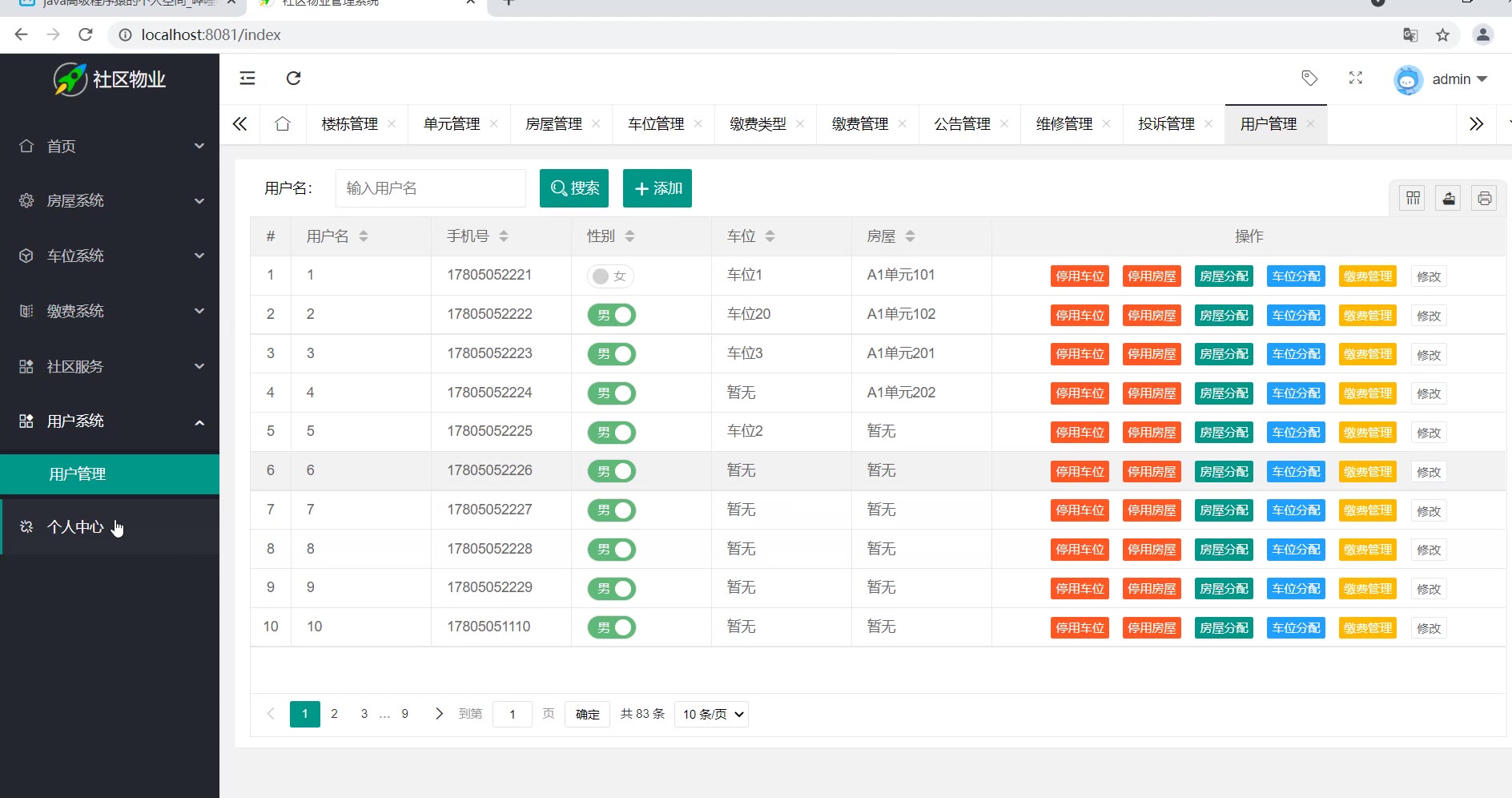
Task: Select 个人中心 in the sidebar
Action: click(x=76, y=527)
